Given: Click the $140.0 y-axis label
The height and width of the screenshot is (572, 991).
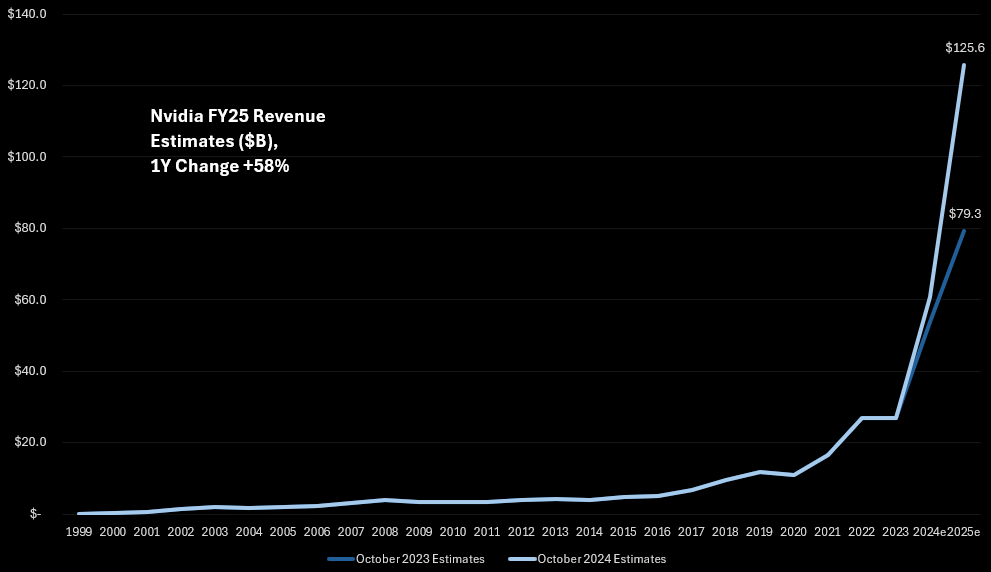Looking at the screenshot, I should [x=27, y=13].
